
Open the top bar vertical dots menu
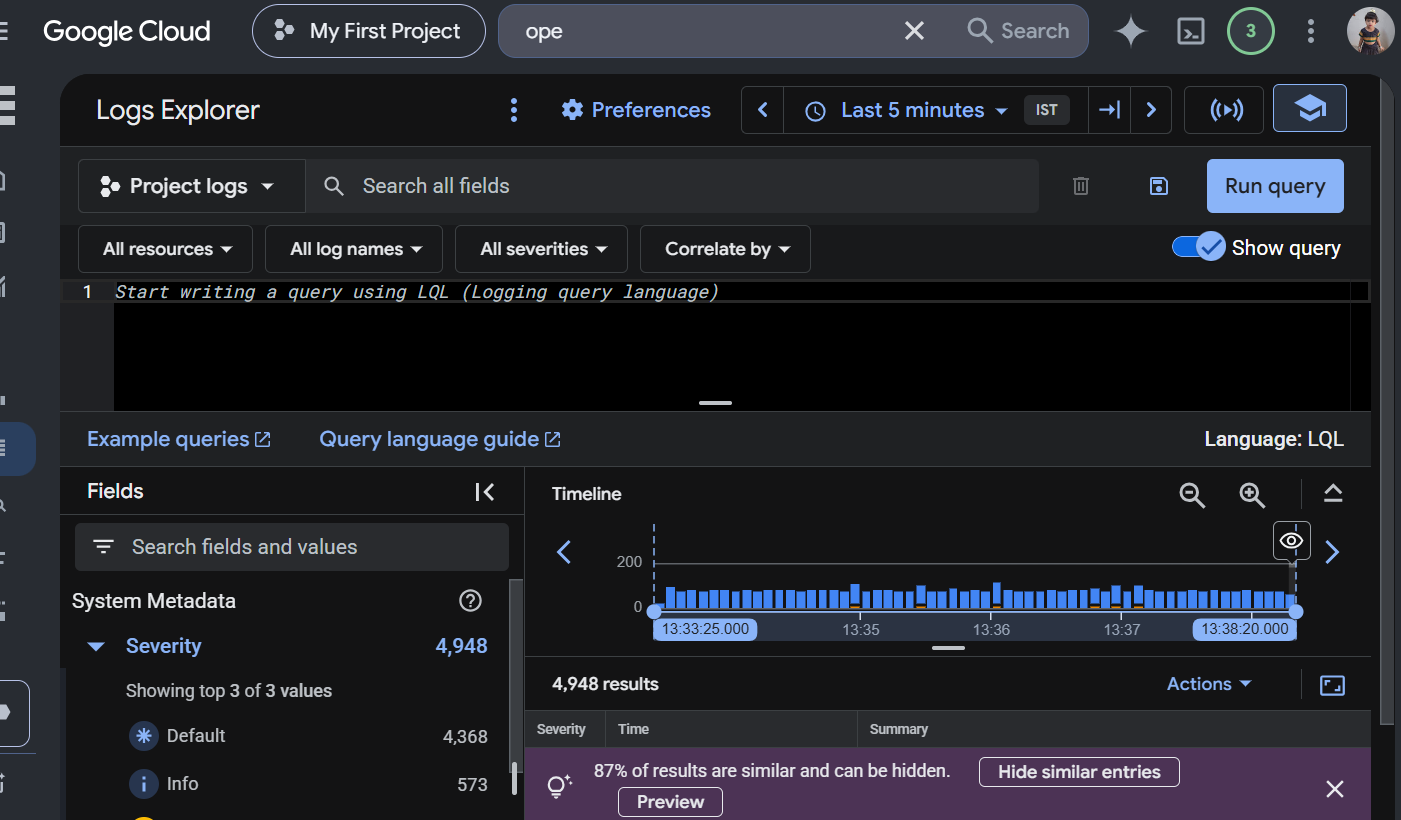coord(1311,31)
